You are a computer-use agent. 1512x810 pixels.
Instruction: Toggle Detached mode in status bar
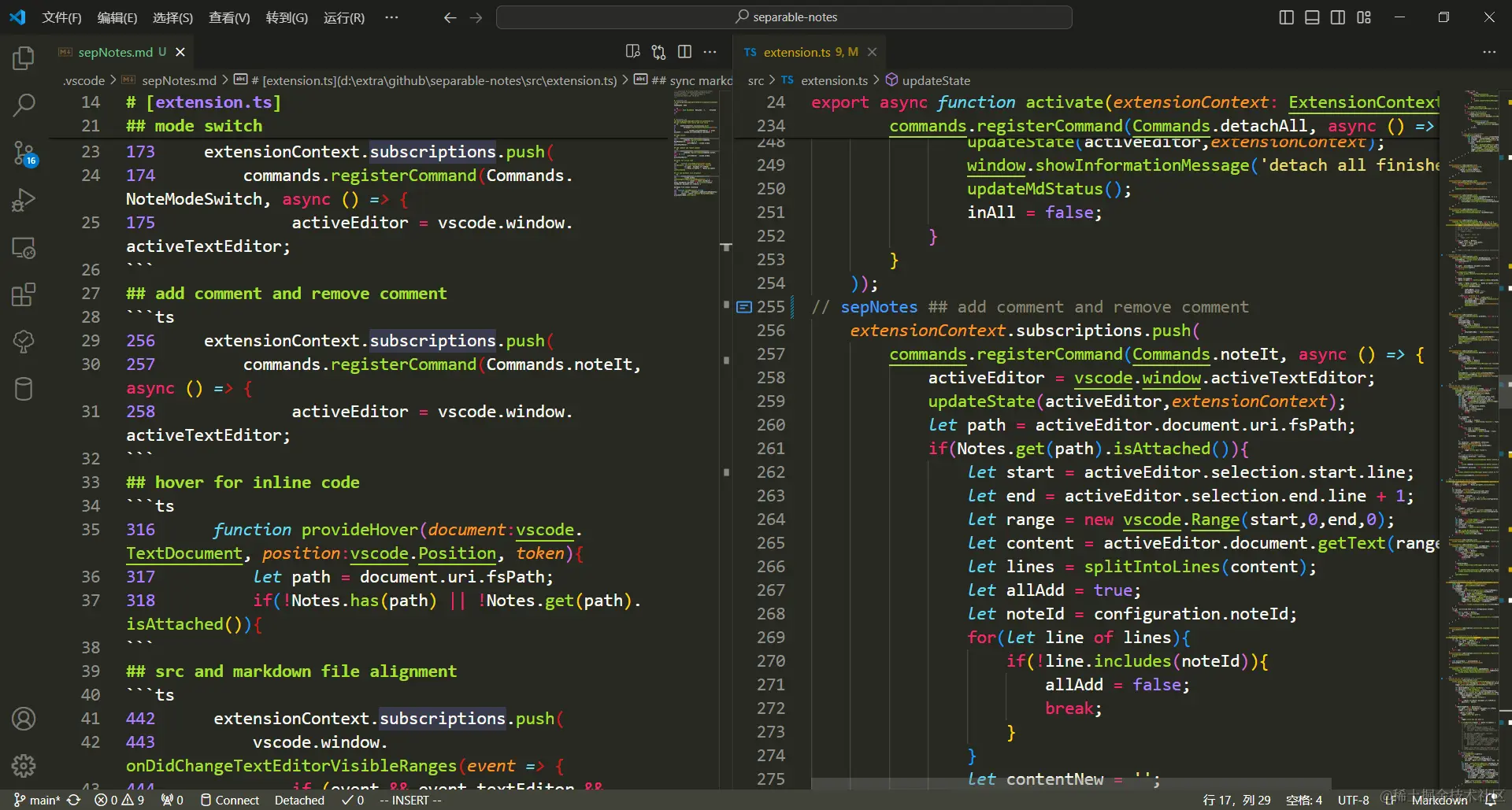point(299,800)
